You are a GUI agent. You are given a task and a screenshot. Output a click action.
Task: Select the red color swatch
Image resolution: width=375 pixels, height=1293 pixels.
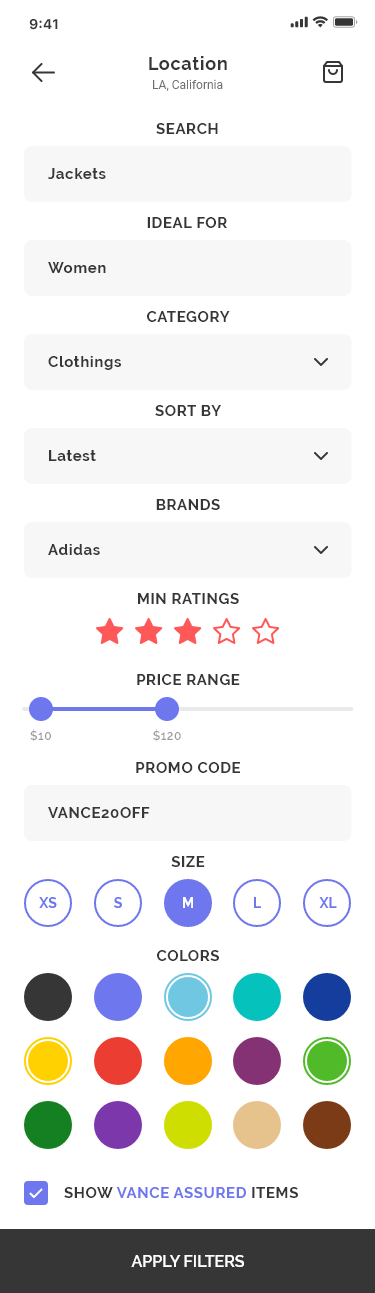118,1060
